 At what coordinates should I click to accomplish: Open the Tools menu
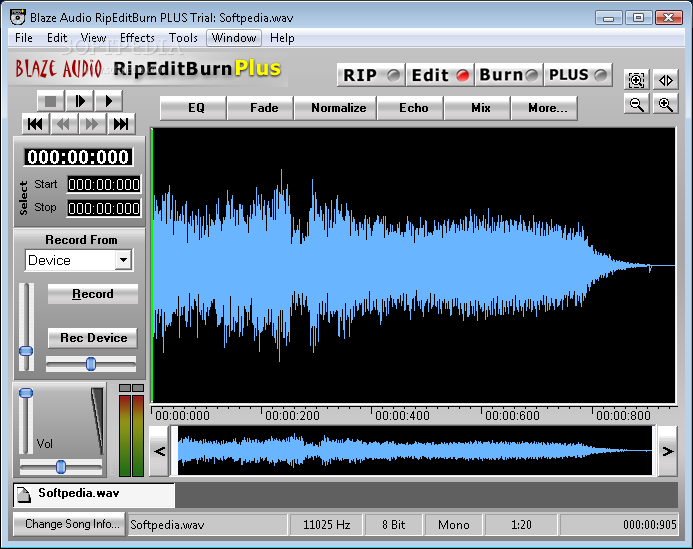[x=183, y=38]
